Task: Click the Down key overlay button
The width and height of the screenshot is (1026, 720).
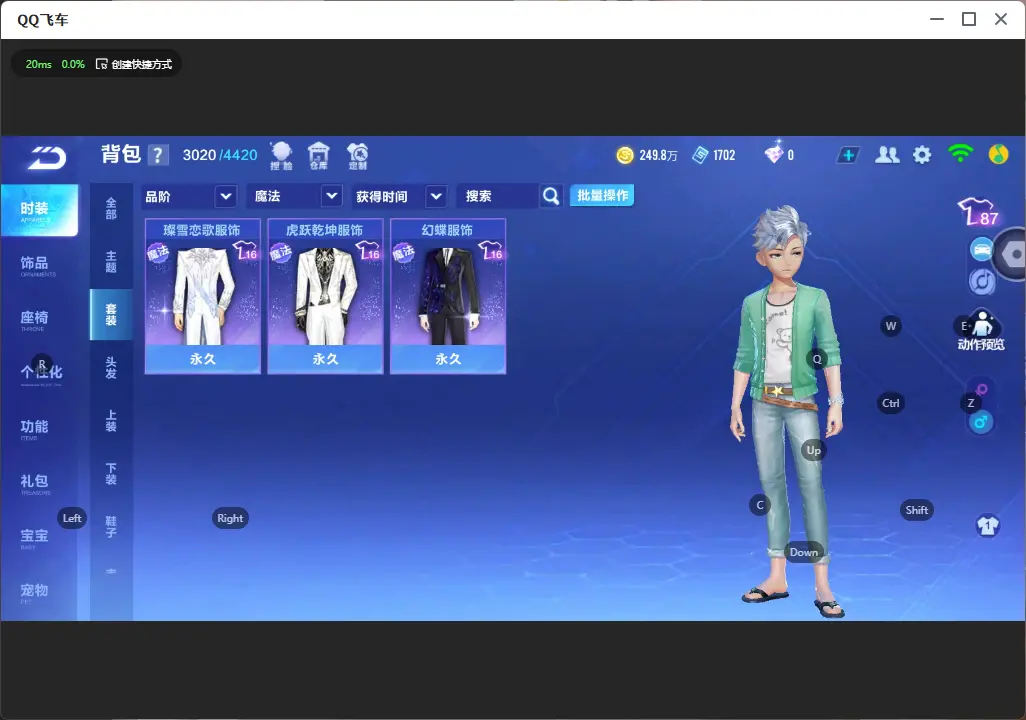Action: 804,552
